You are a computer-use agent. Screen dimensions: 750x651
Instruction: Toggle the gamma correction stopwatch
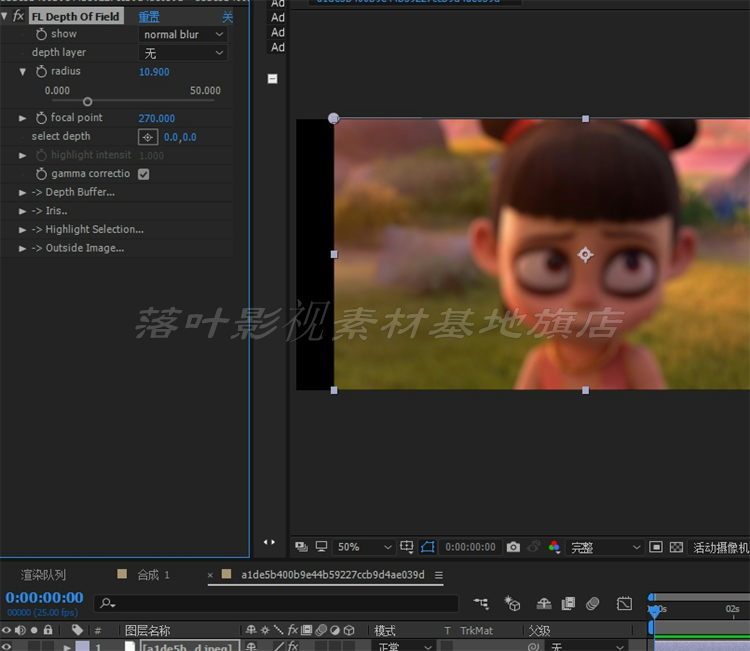[x=41, y=174]
